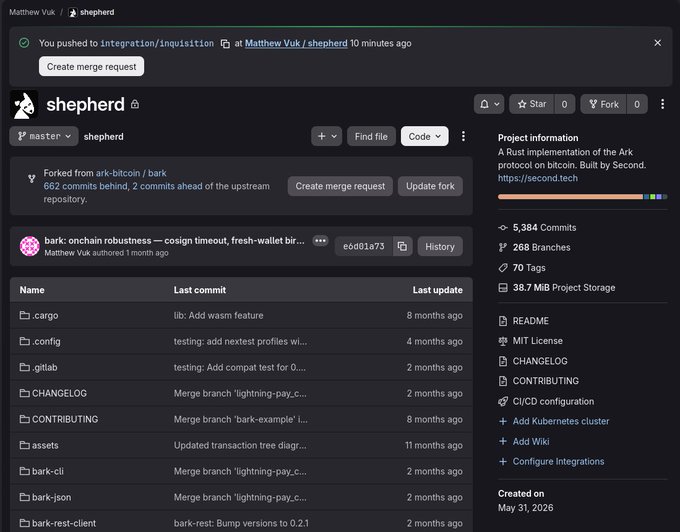Open repository options kebab next to Code

coord(463,136)
